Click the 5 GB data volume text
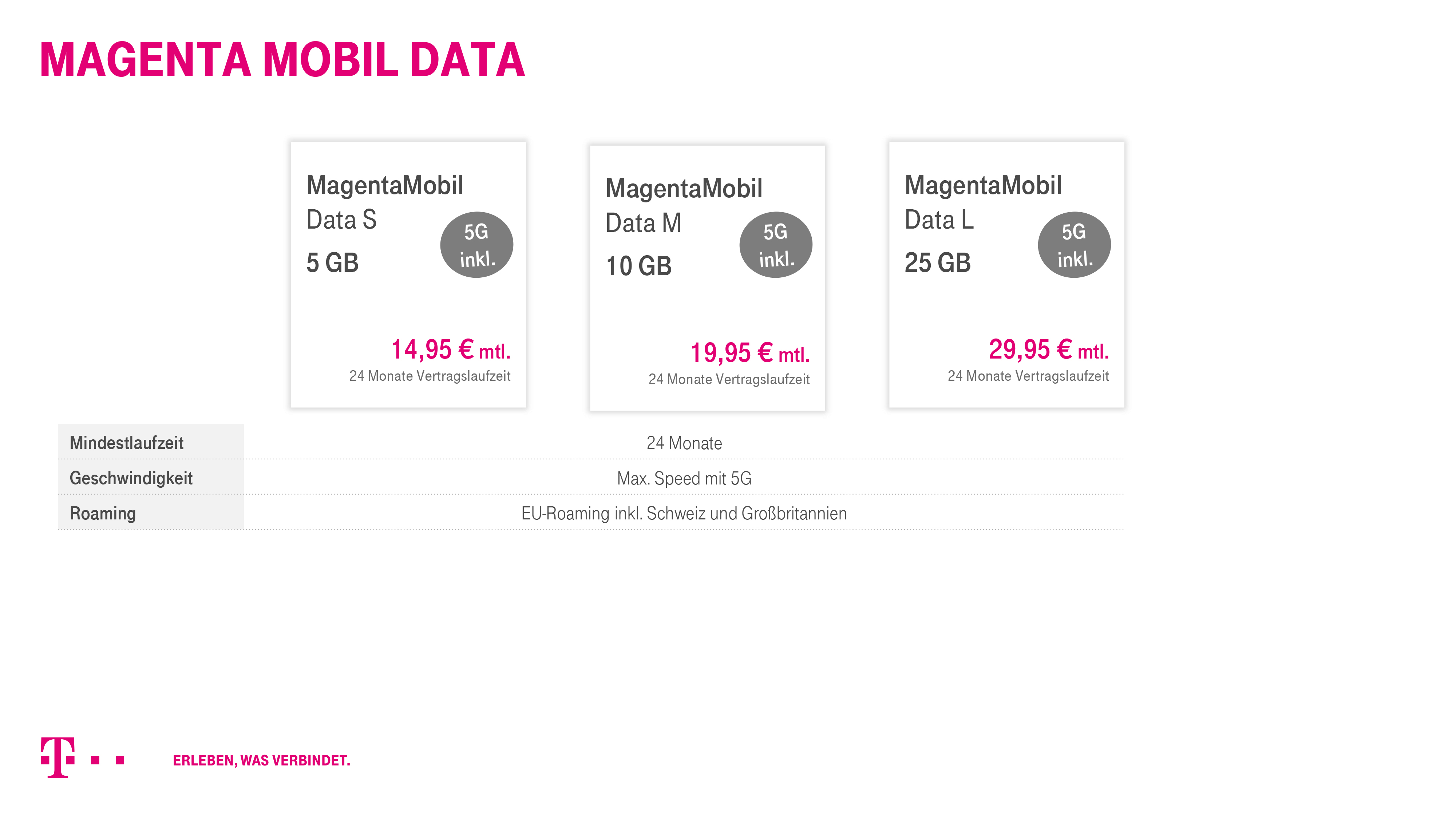This screenshot has width=1456, height=819. [332, 263]
